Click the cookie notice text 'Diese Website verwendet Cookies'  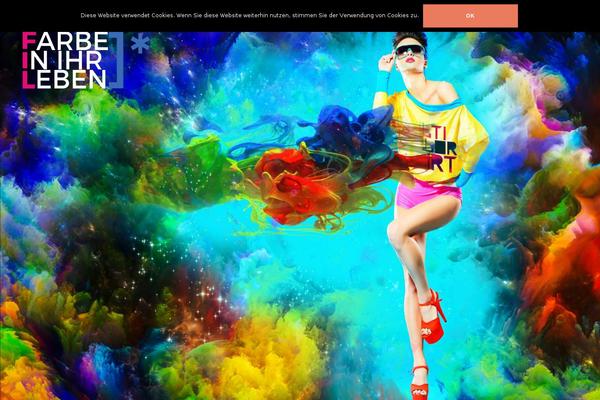[127, 16]
